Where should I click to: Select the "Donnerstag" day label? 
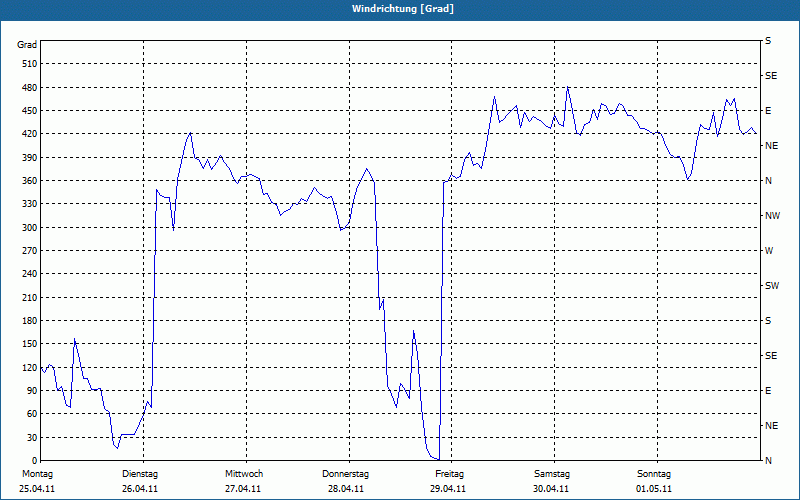(x=345, y=474)
